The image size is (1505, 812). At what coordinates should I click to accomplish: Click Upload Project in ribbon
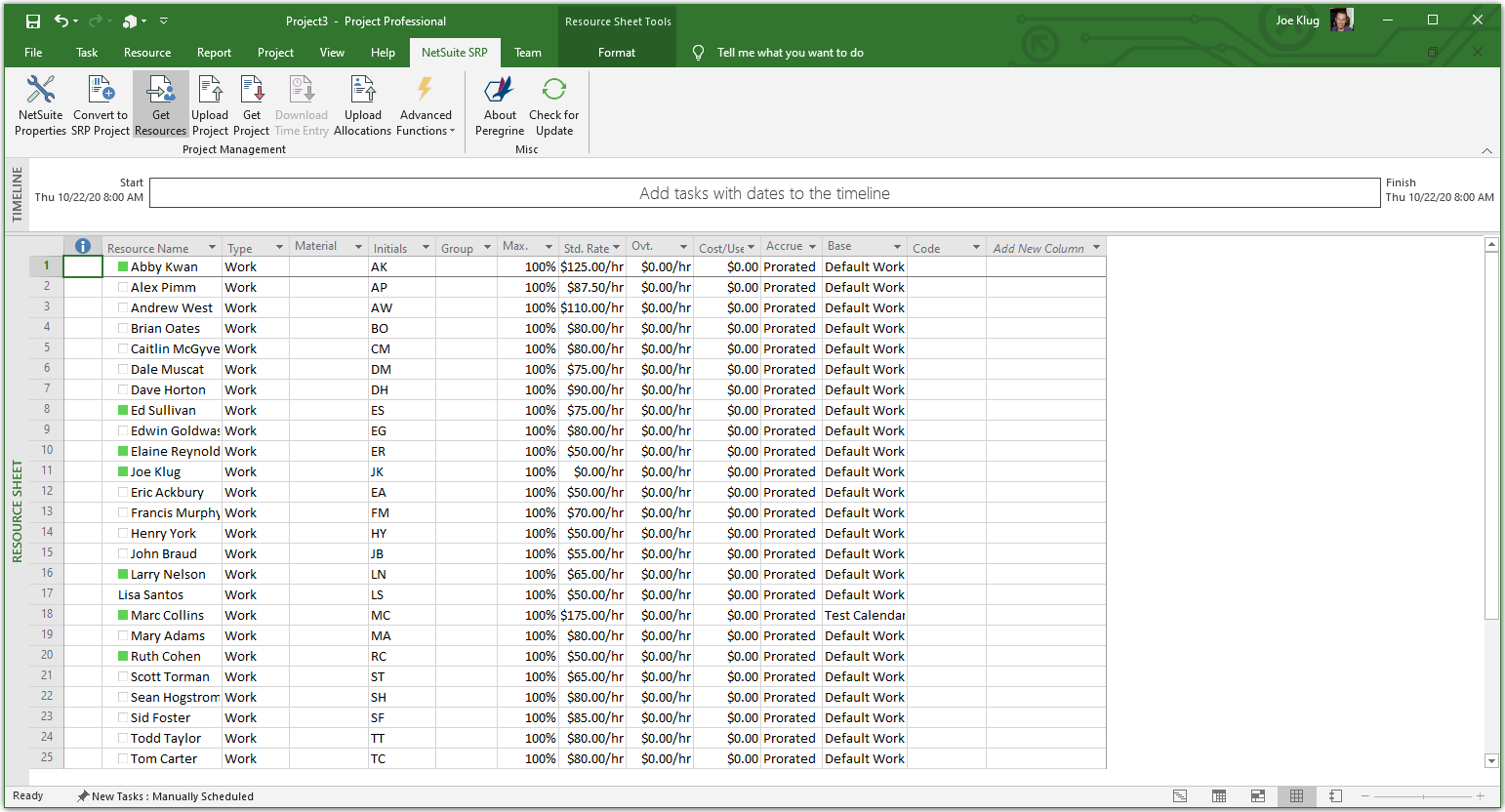pyautogui.click(x=210, y=105)
